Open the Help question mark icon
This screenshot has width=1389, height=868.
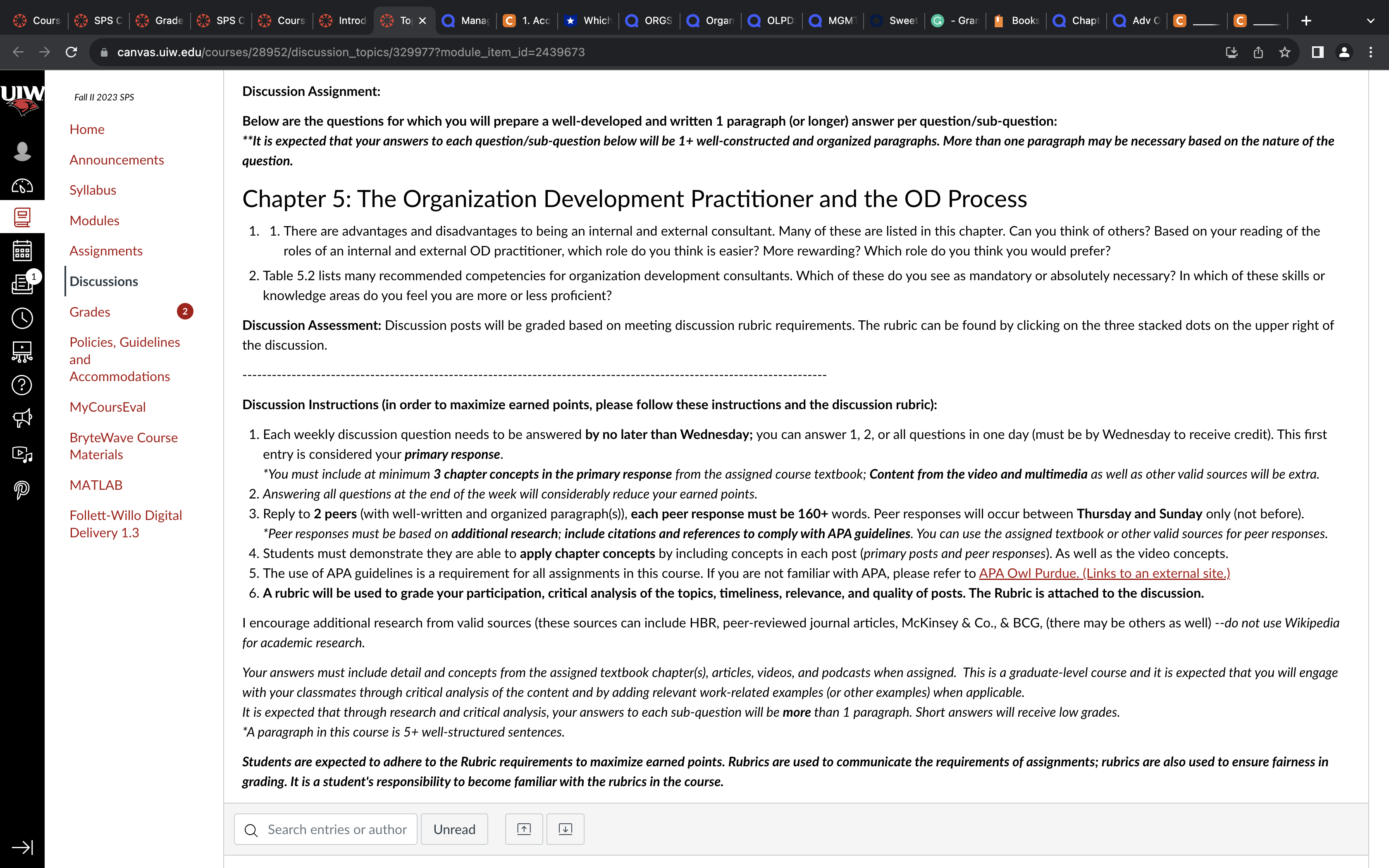click(22, 385)
